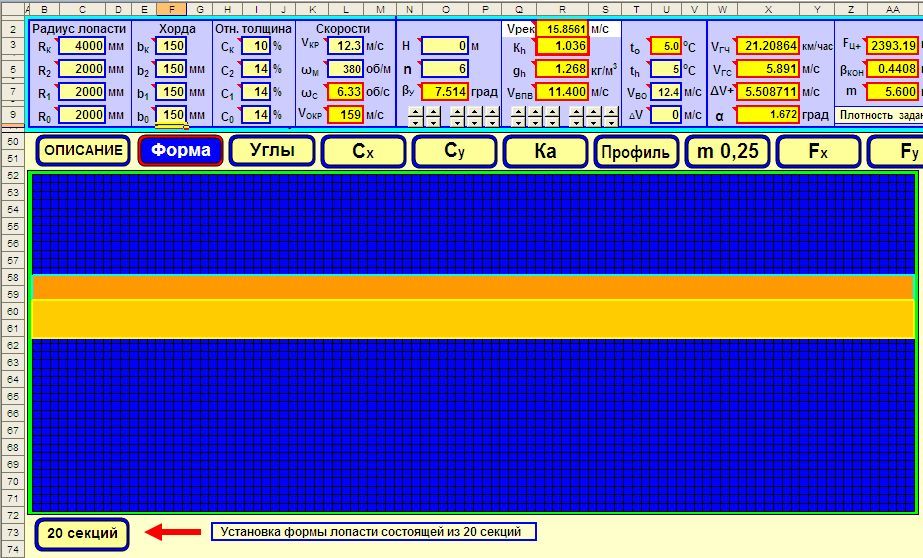This screenshot has width=923, height=558.
Task: Switch to the Форма view
Action: click(x=180, y=152)
